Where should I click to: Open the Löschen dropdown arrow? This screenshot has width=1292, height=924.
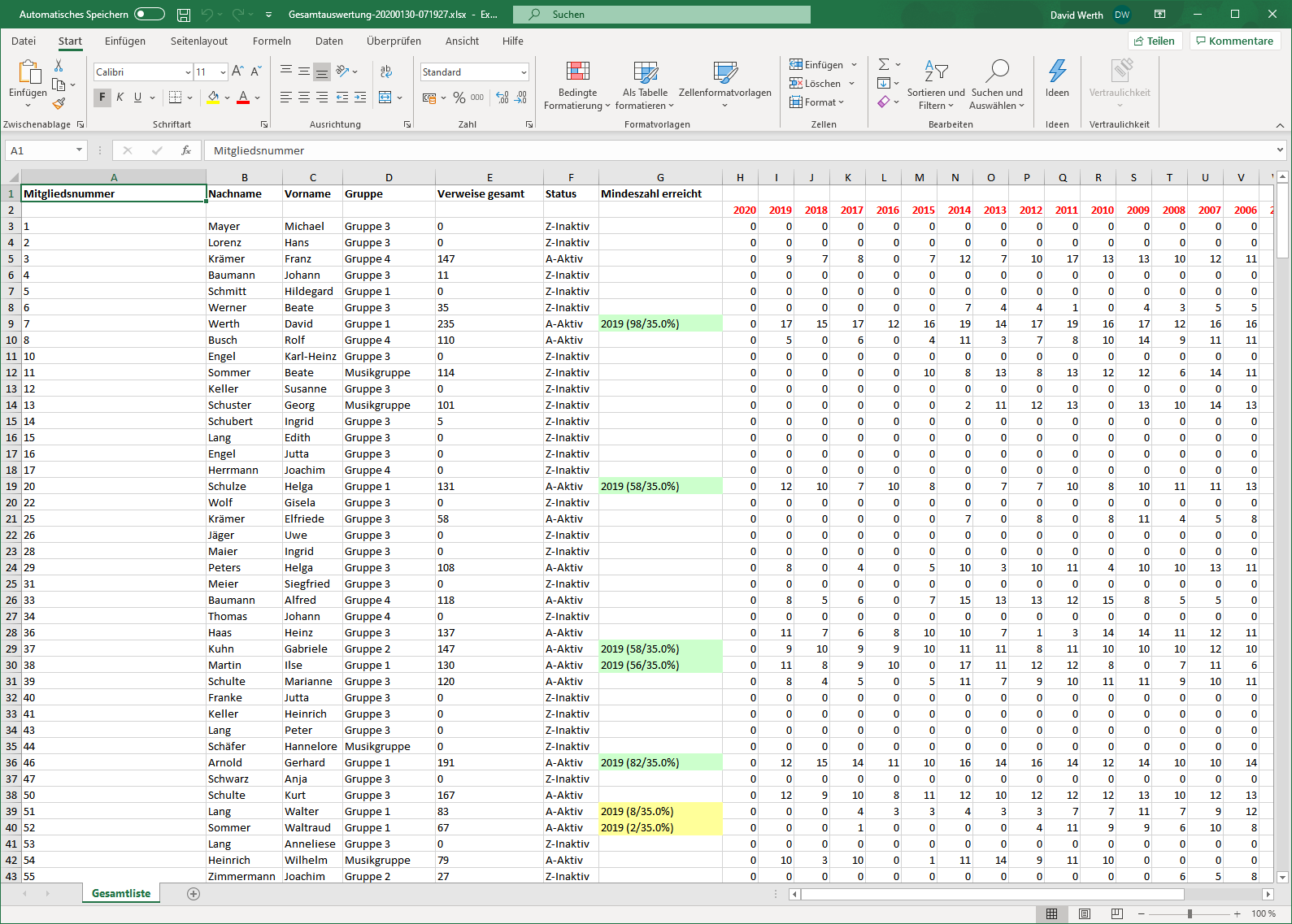pyautogui.click(x=851, y=84)
